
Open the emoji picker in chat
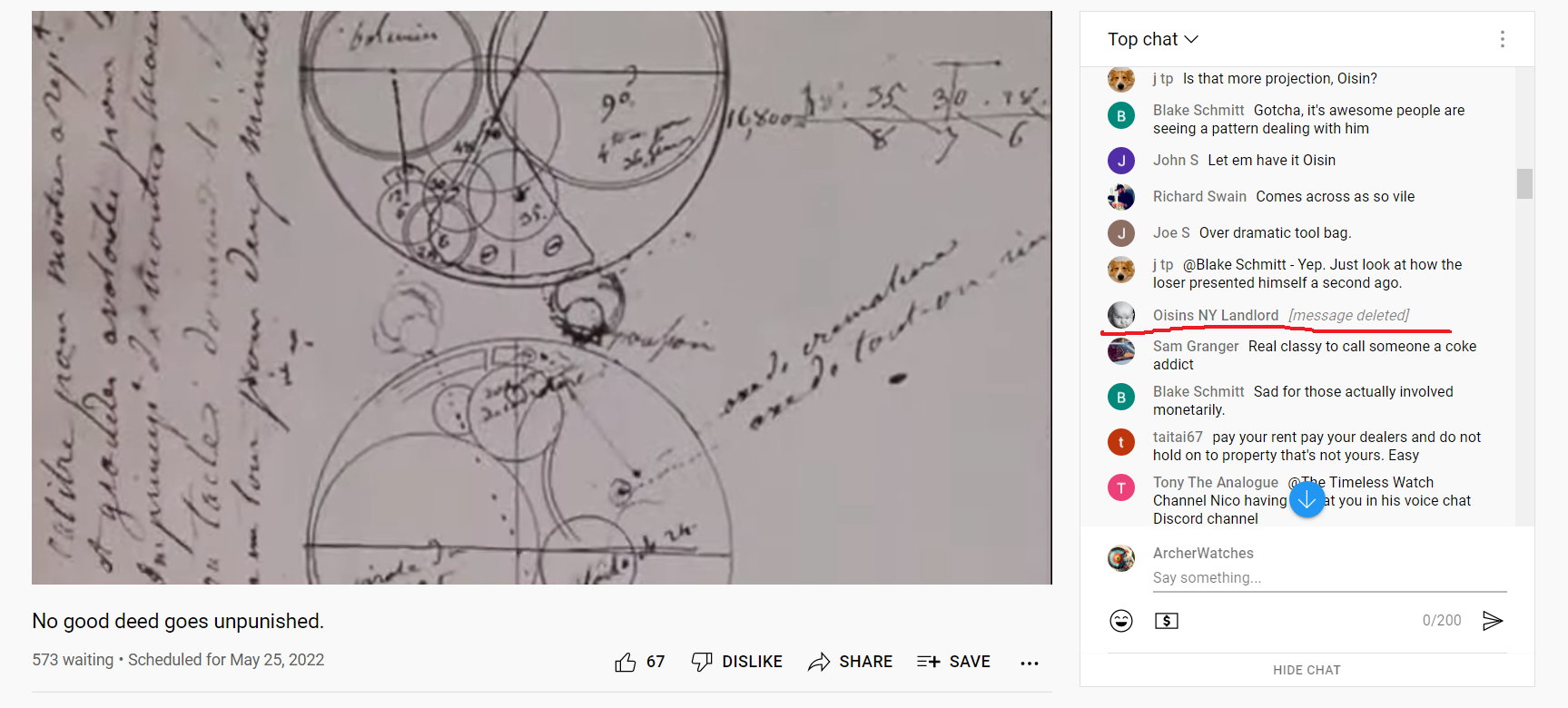1121,621
